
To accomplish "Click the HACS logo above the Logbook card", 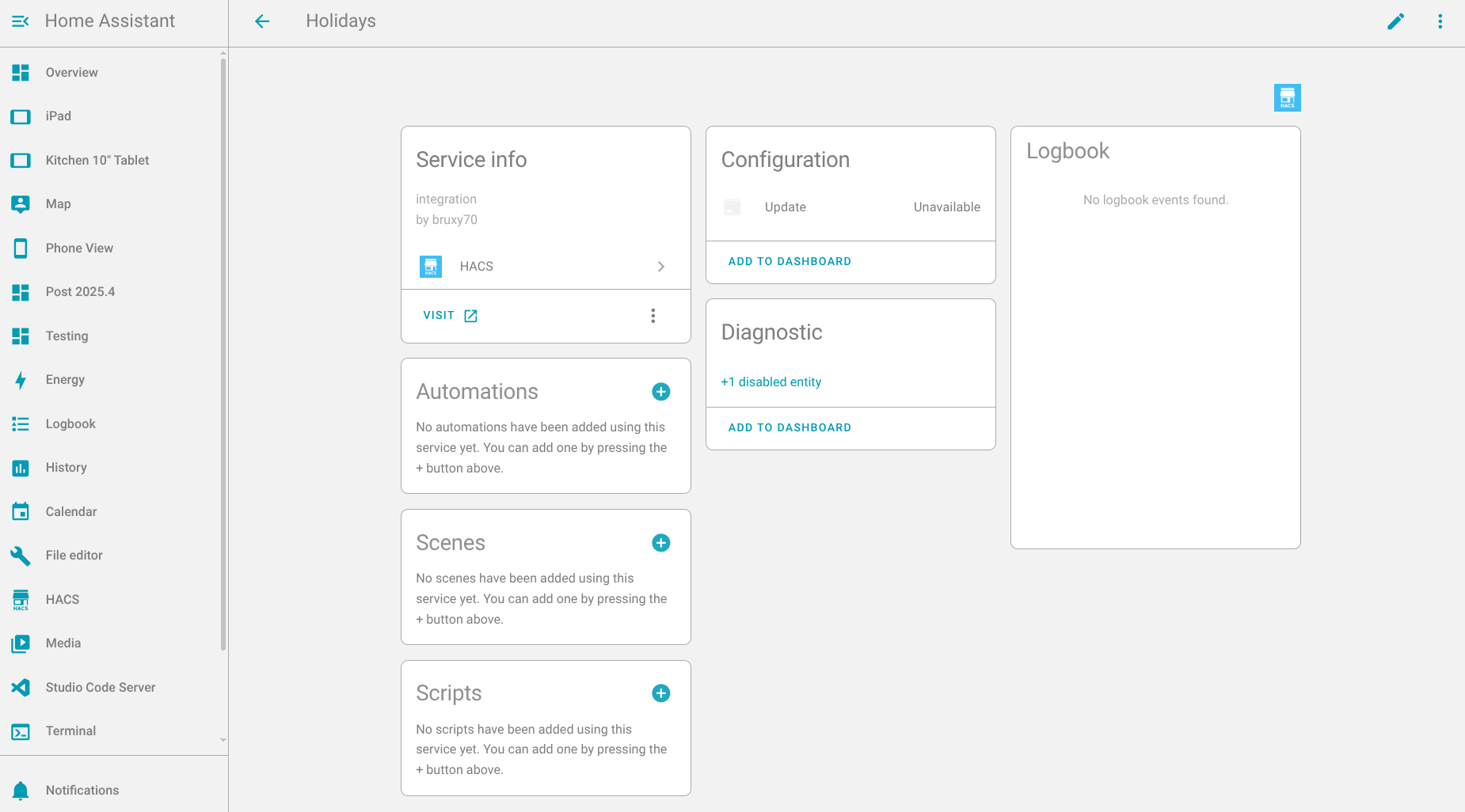I will 1287,98.
